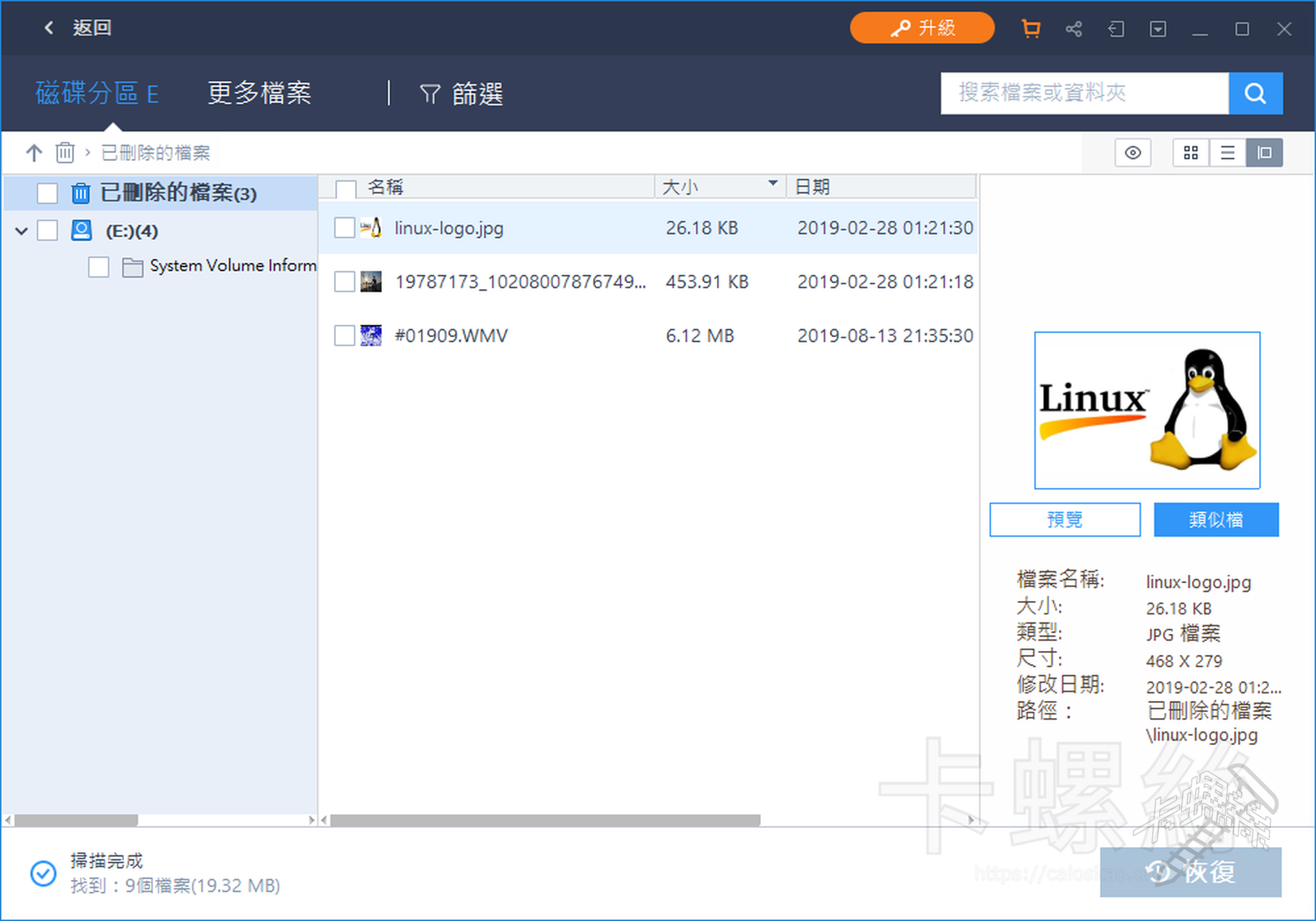Click the share icon in title bar
The width and height of the screenshot is (1316, 921).
pos(1073,29)
